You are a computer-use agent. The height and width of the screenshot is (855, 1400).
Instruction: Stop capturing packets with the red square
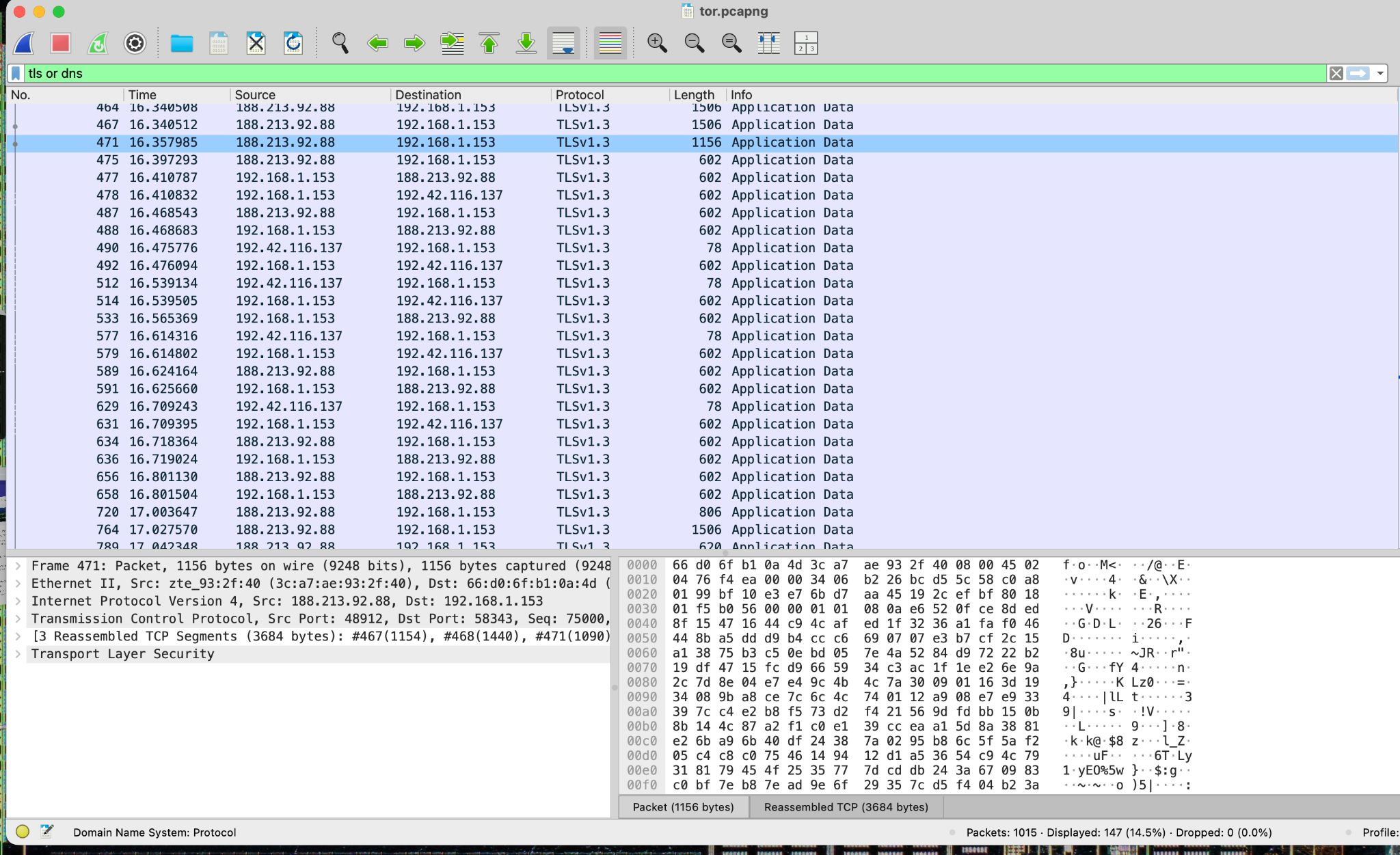(61, 43)
